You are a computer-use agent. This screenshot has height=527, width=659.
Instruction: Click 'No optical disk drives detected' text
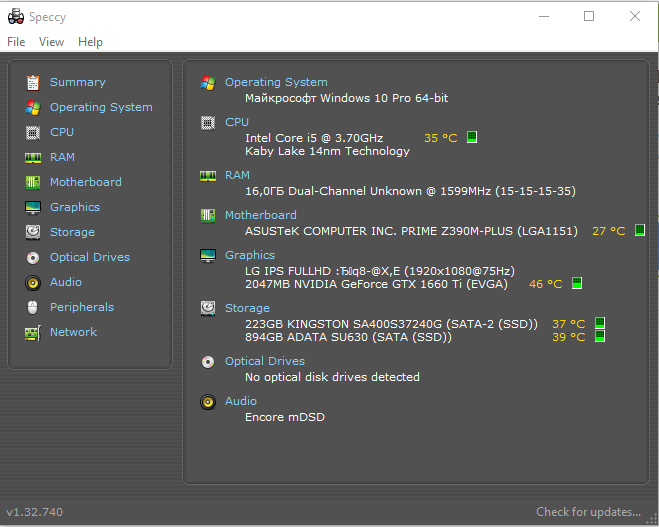(x=332, y=377)
